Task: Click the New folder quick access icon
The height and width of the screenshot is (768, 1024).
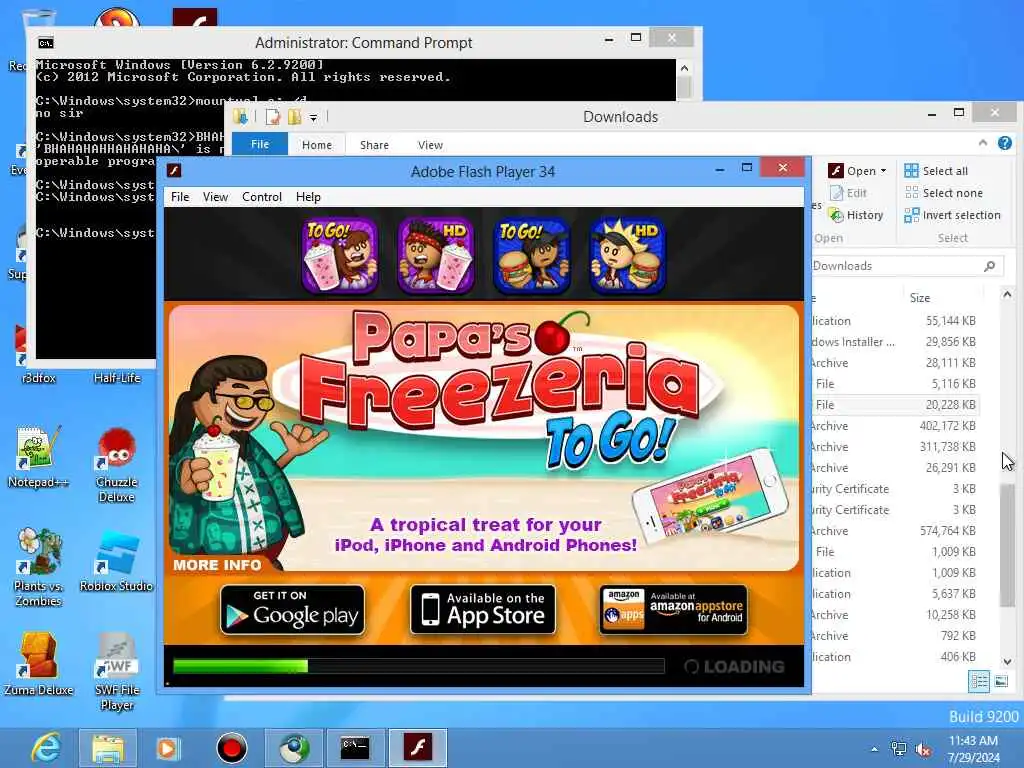Action: click(x=294, y=117)
